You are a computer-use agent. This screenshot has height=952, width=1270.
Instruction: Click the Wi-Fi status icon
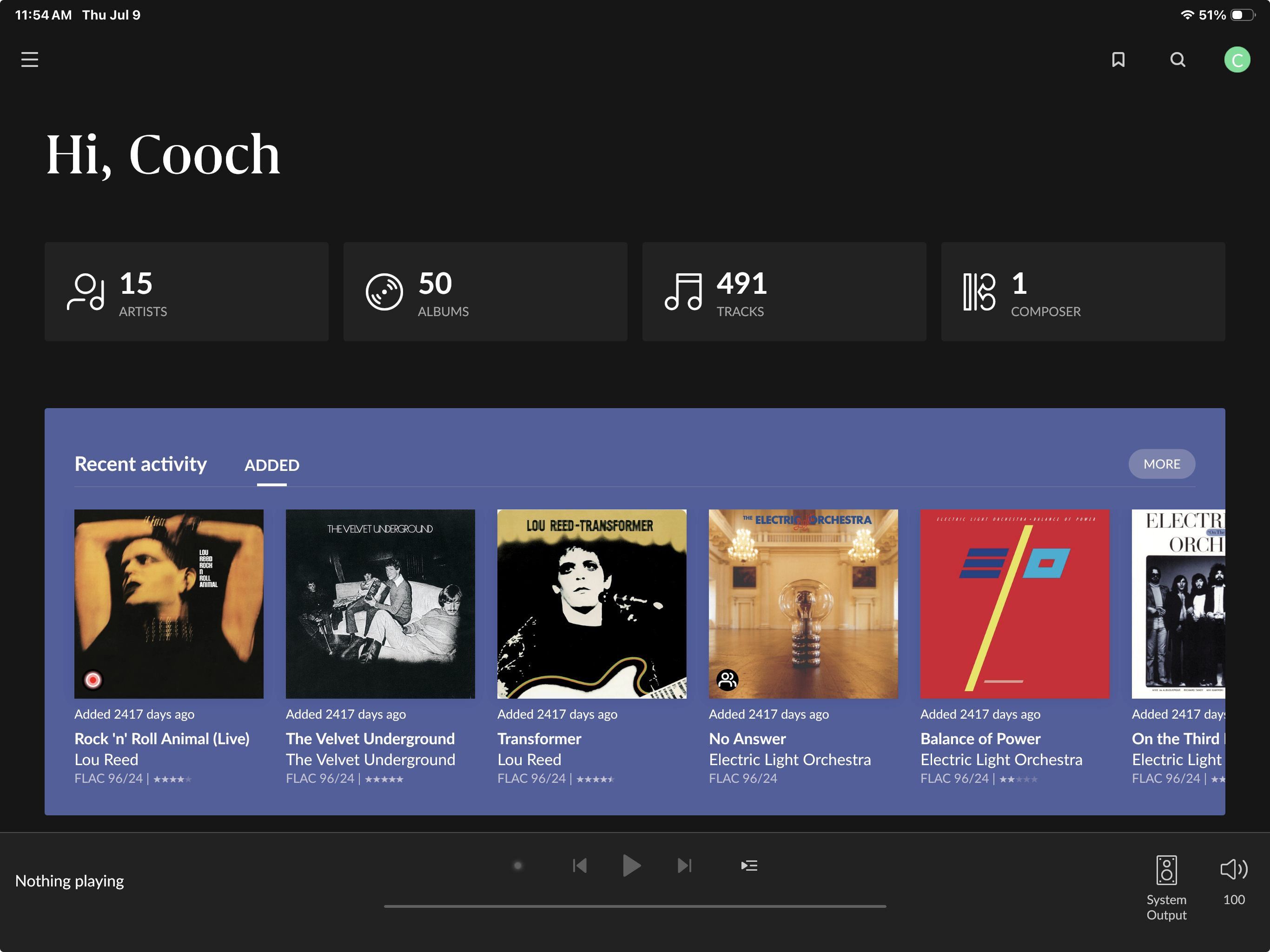tap(1187, 15)
